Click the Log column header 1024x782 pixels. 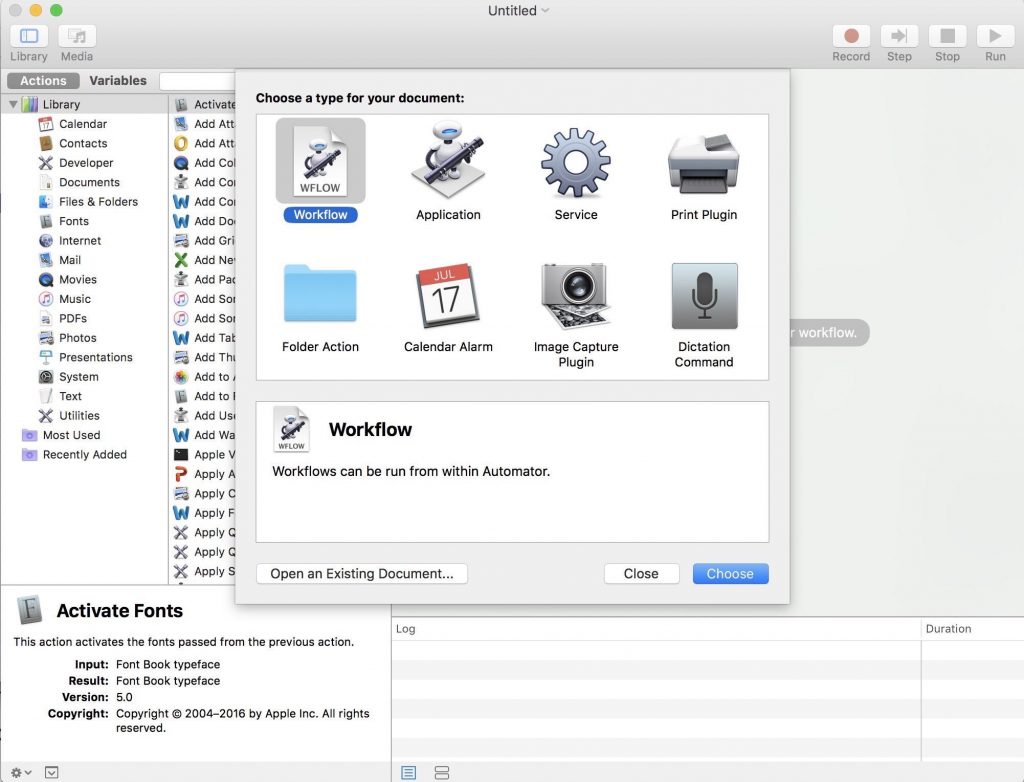(656, 628)
